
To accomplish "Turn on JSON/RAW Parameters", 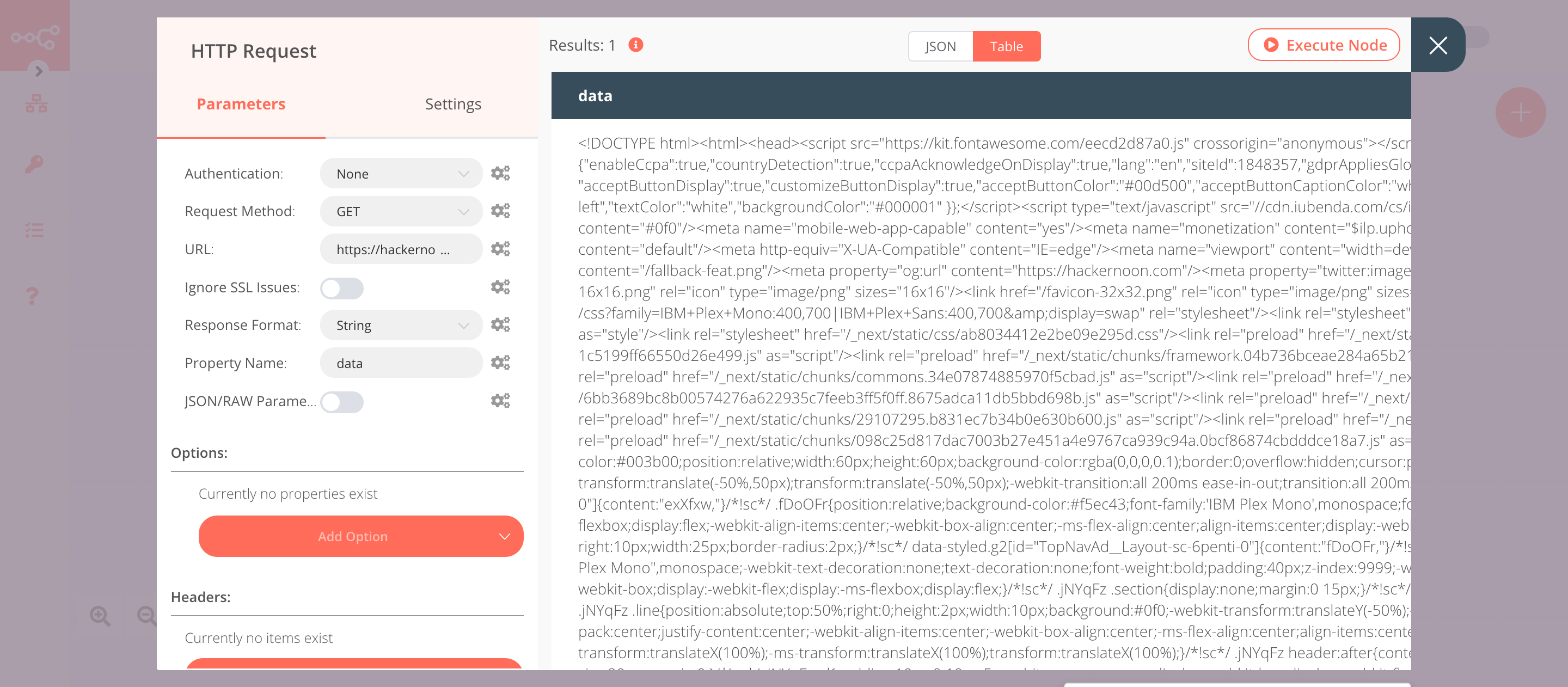I will 342,402.
